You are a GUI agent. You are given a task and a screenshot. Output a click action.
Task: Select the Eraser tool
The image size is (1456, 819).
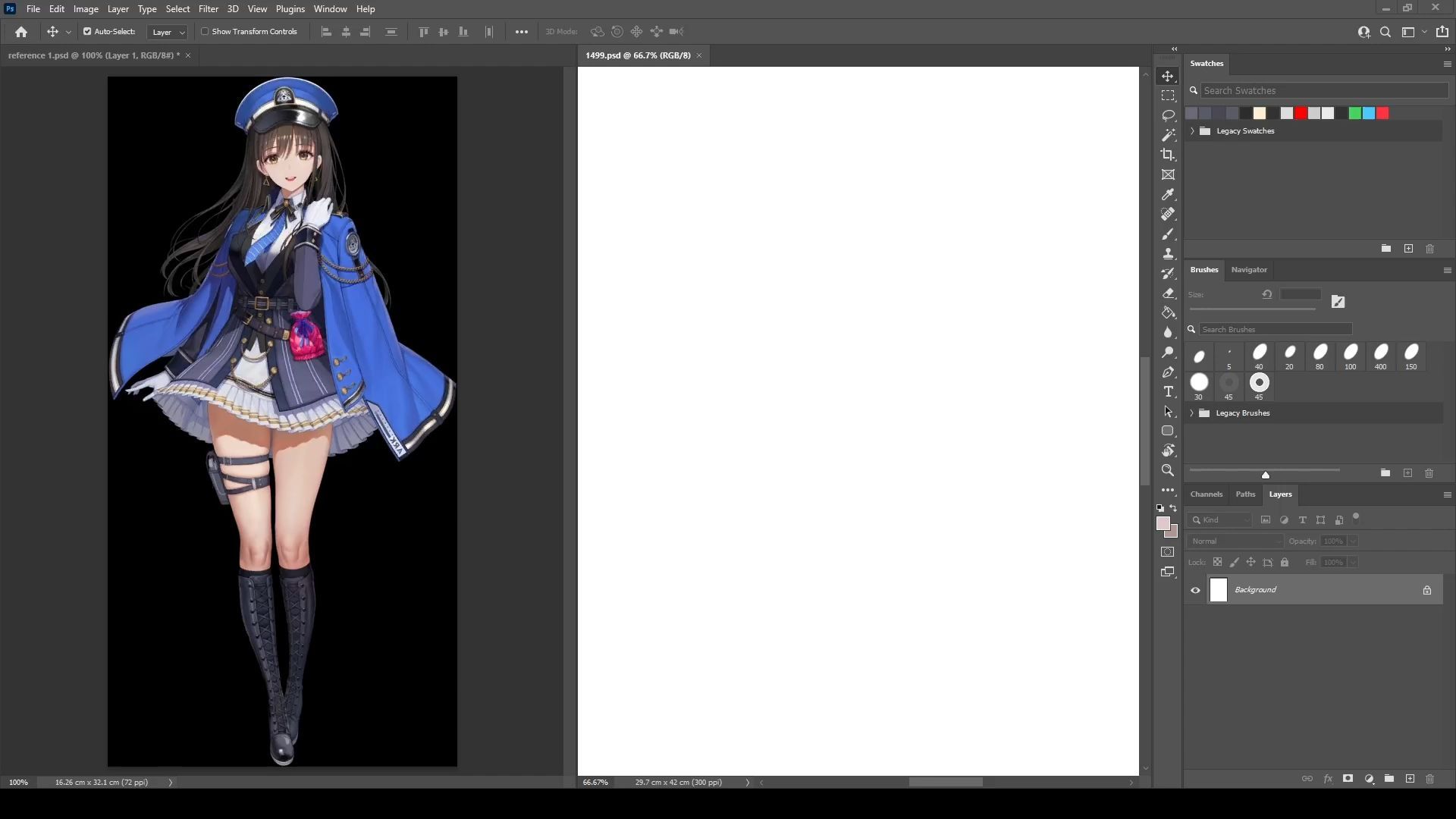1168,293
